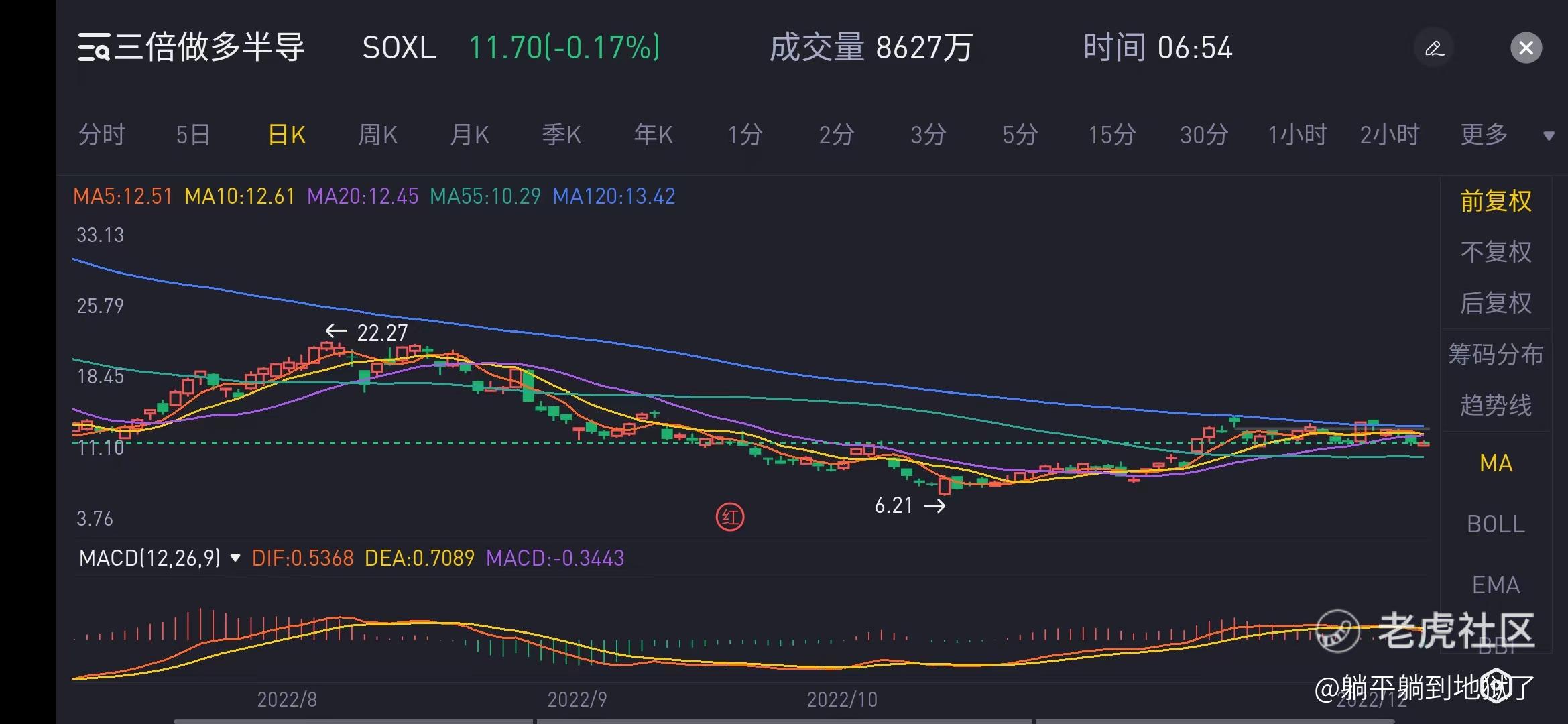Open 筹码分布 chip distribution

click(x=1496, y=354)
